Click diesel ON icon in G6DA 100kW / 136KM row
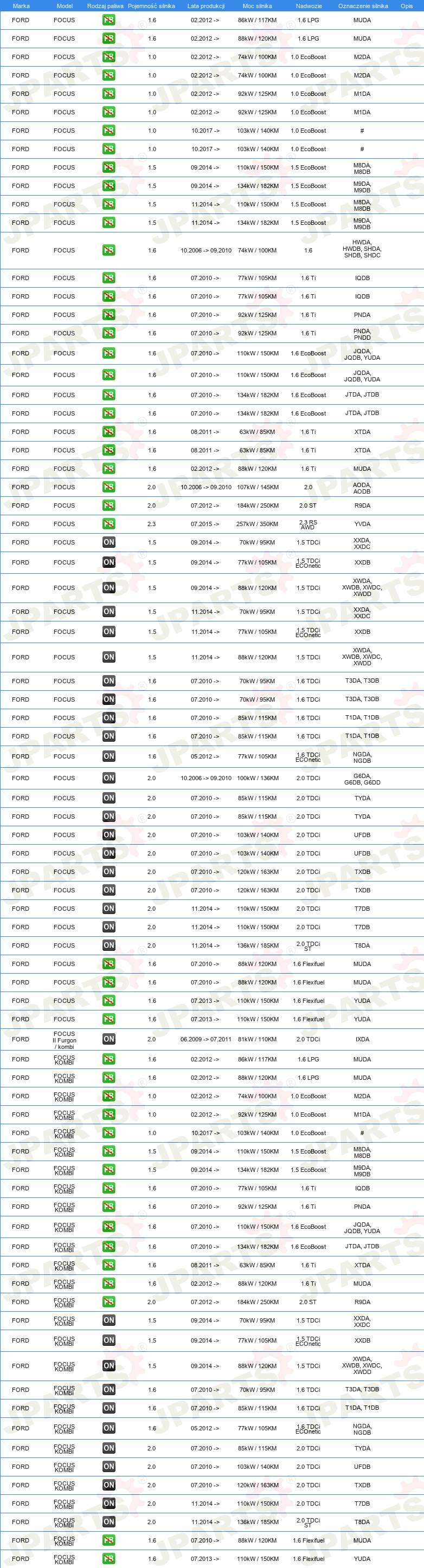 [x=109, y=778]
